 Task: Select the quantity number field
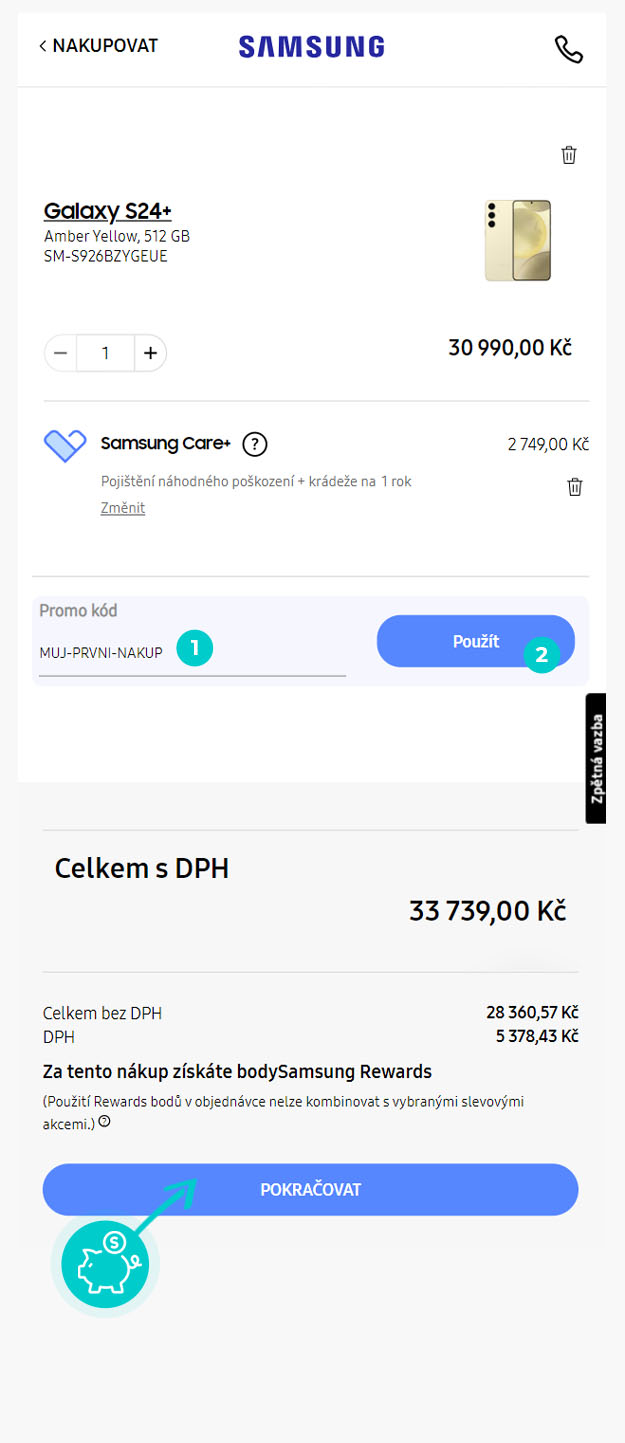[x=105, y=353]
